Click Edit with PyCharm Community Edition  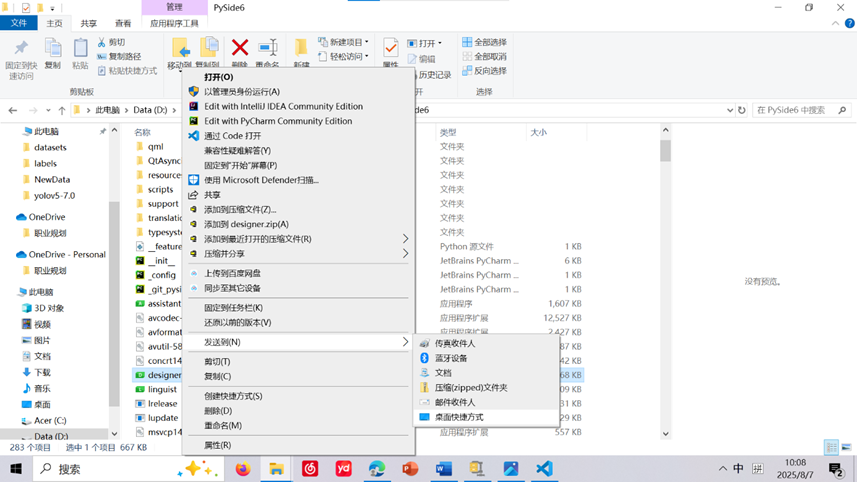tap(278, 121)
